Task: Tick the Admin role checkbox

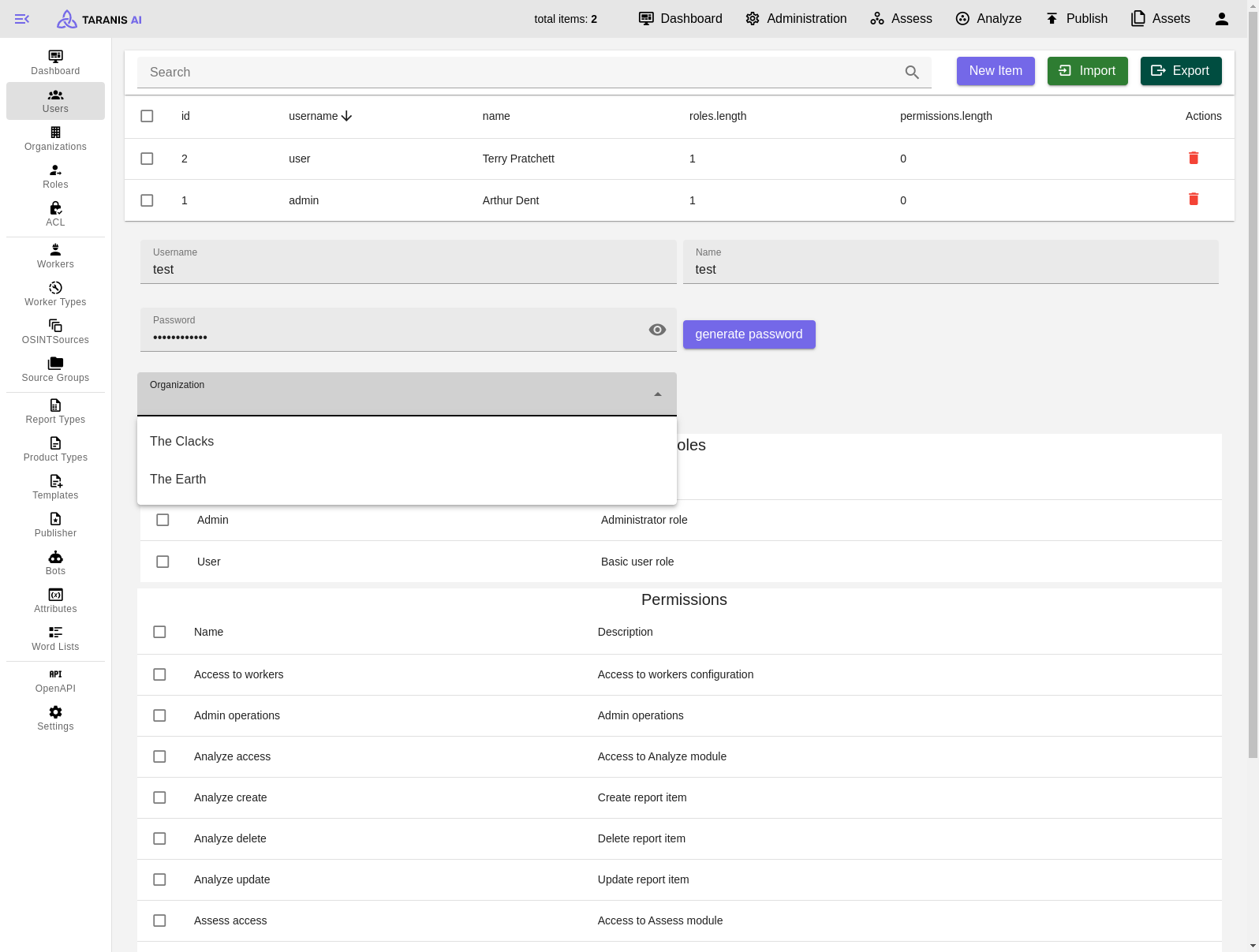Action: pyautogui.click(x=163, y=520)
